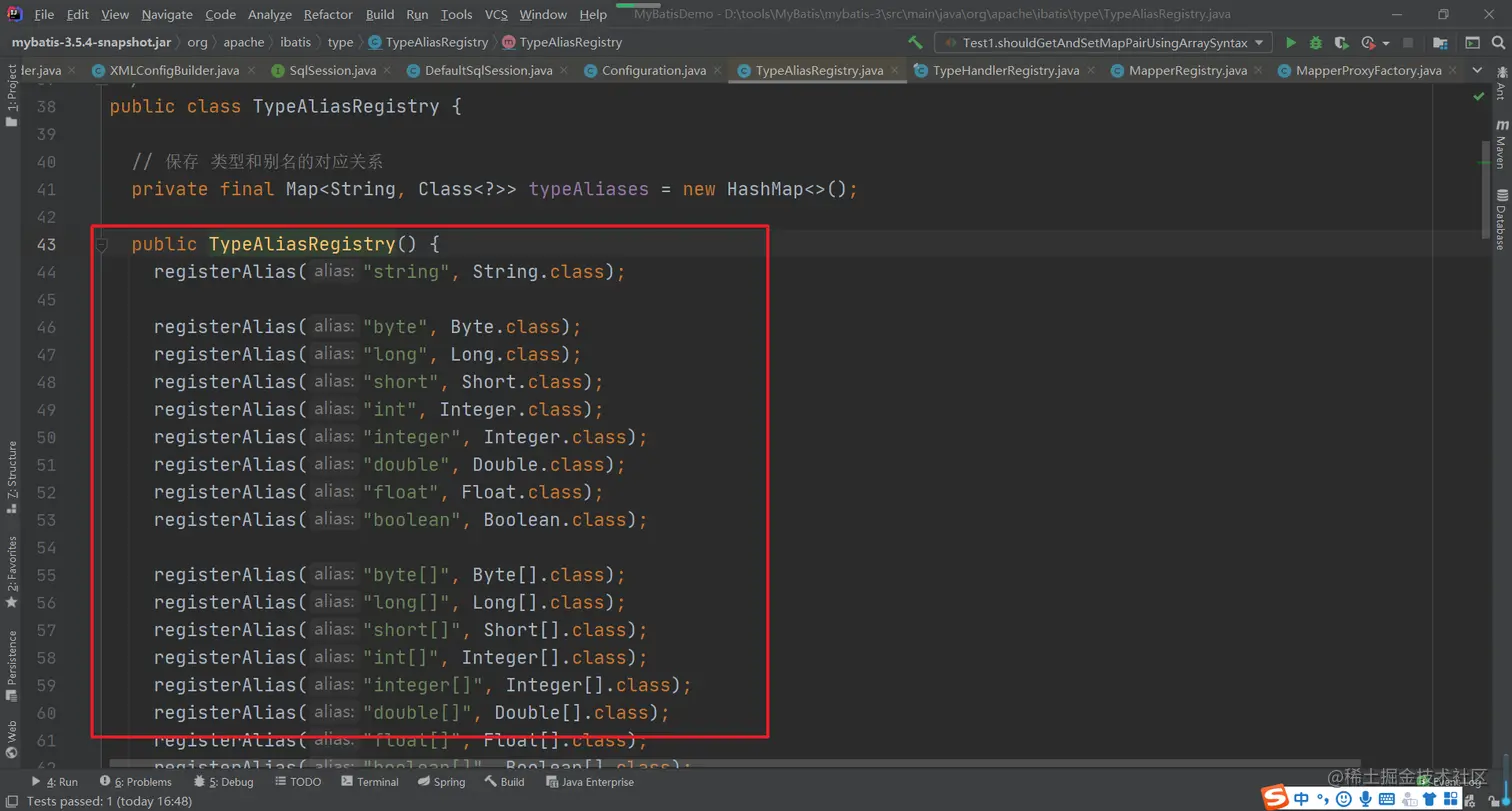Open the Problems tool window button
The width and height of the screenshot is (1512, 811).
tap(136, 782)
